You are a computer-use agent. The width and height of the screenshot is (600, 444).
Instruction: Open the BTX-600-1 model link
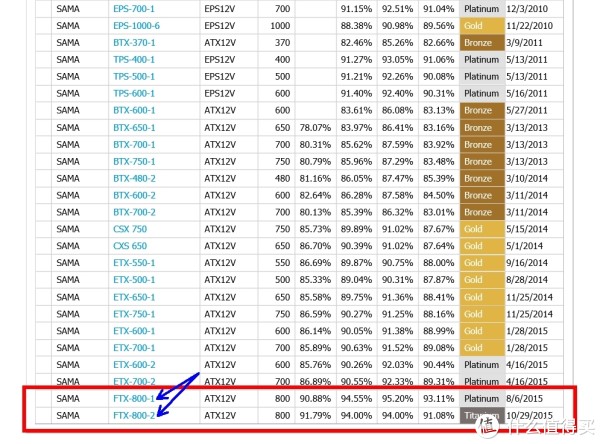pos(134,110)
